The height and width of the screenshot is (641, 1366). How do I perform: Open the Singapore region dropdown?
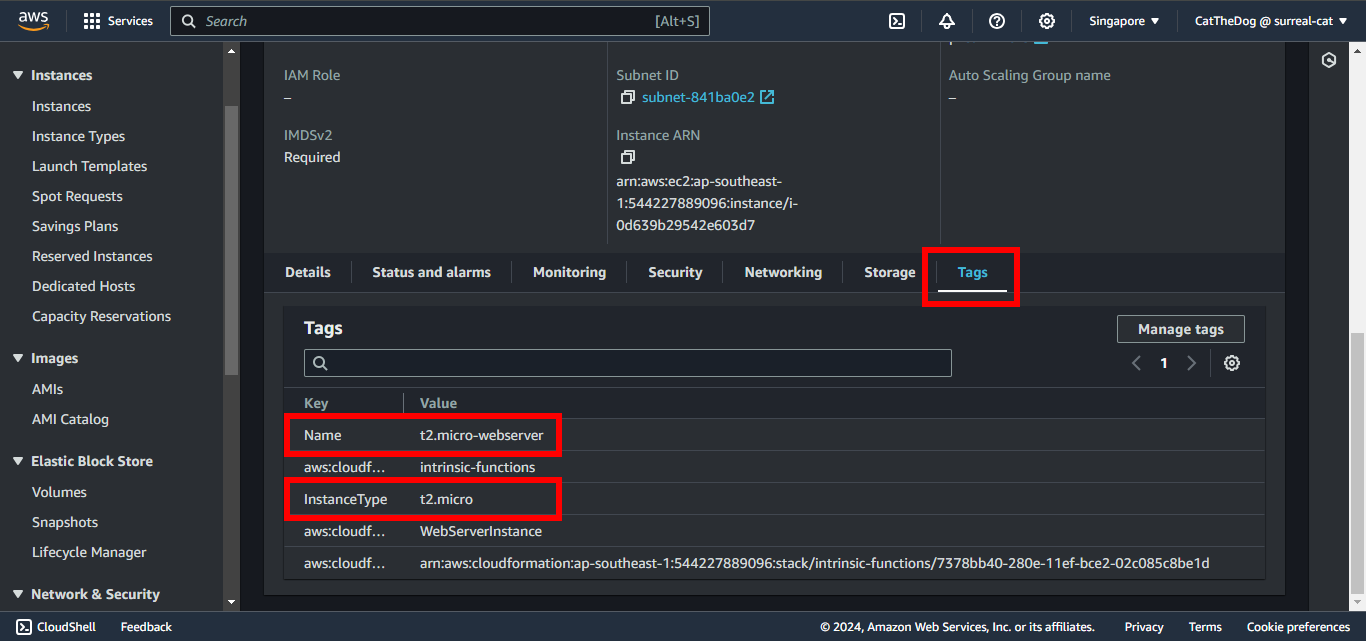coord(1124,21)
